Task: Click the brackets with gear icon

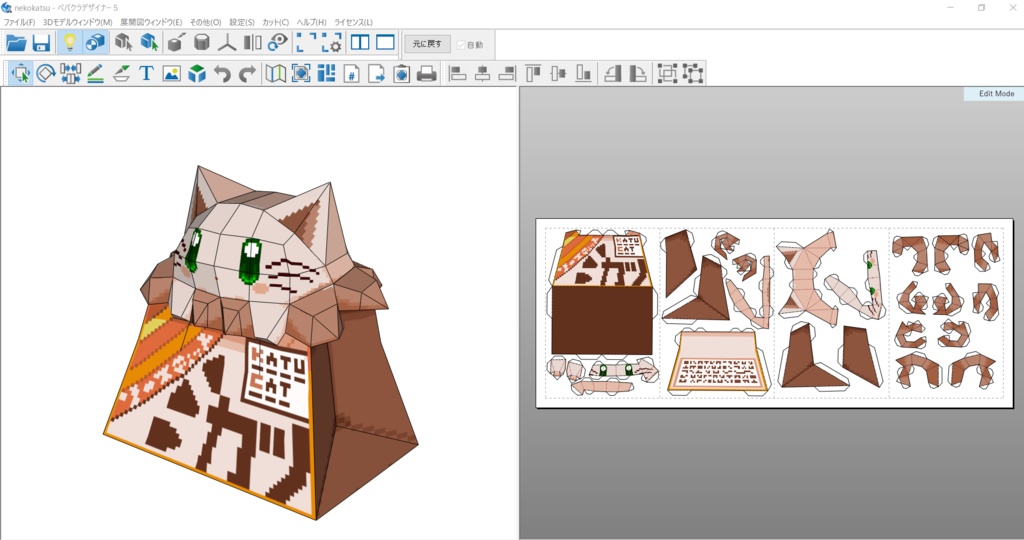Action: point(331,43)
